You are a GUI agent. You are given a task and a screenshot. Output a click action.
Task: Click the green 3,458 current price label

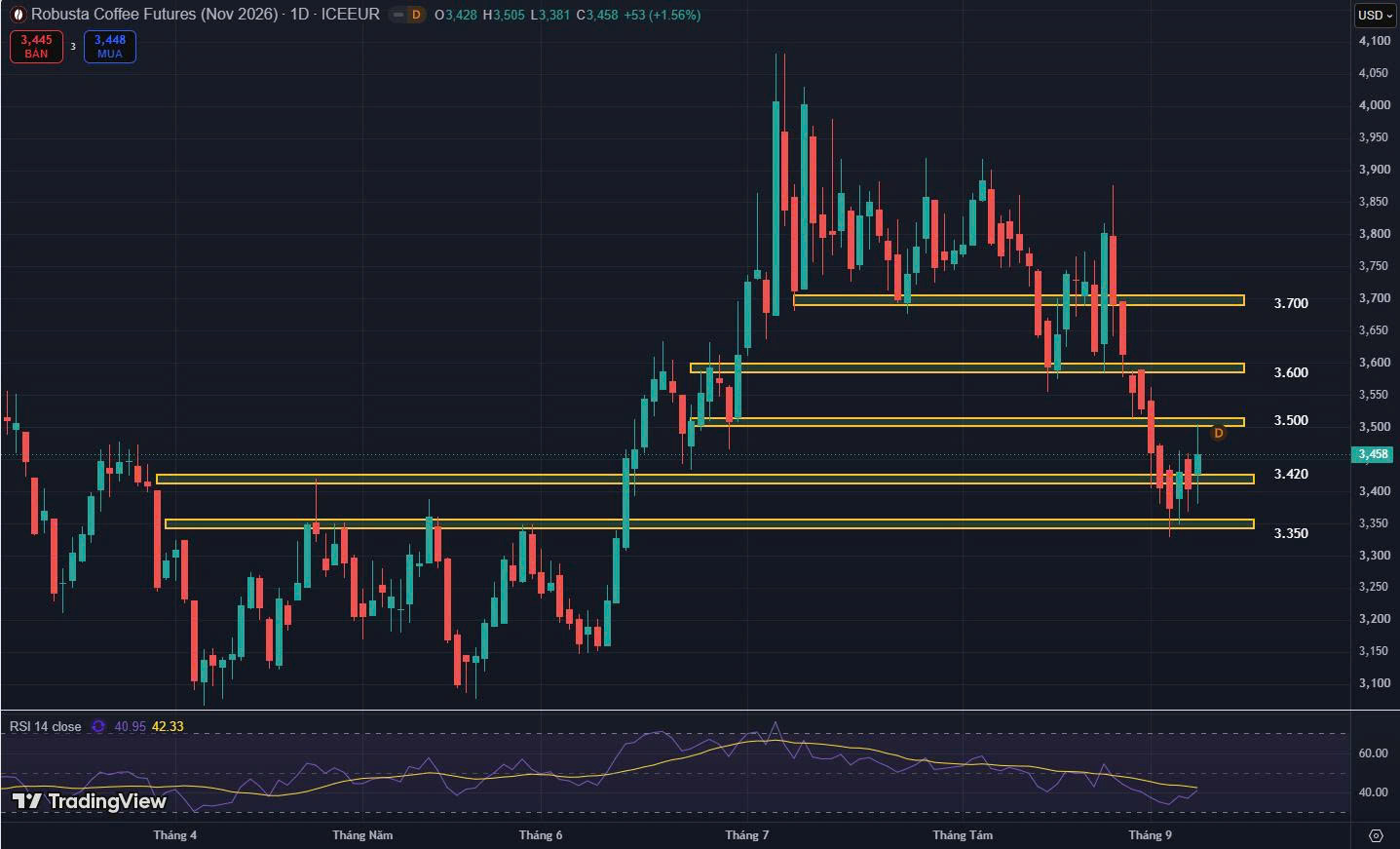1374,454
